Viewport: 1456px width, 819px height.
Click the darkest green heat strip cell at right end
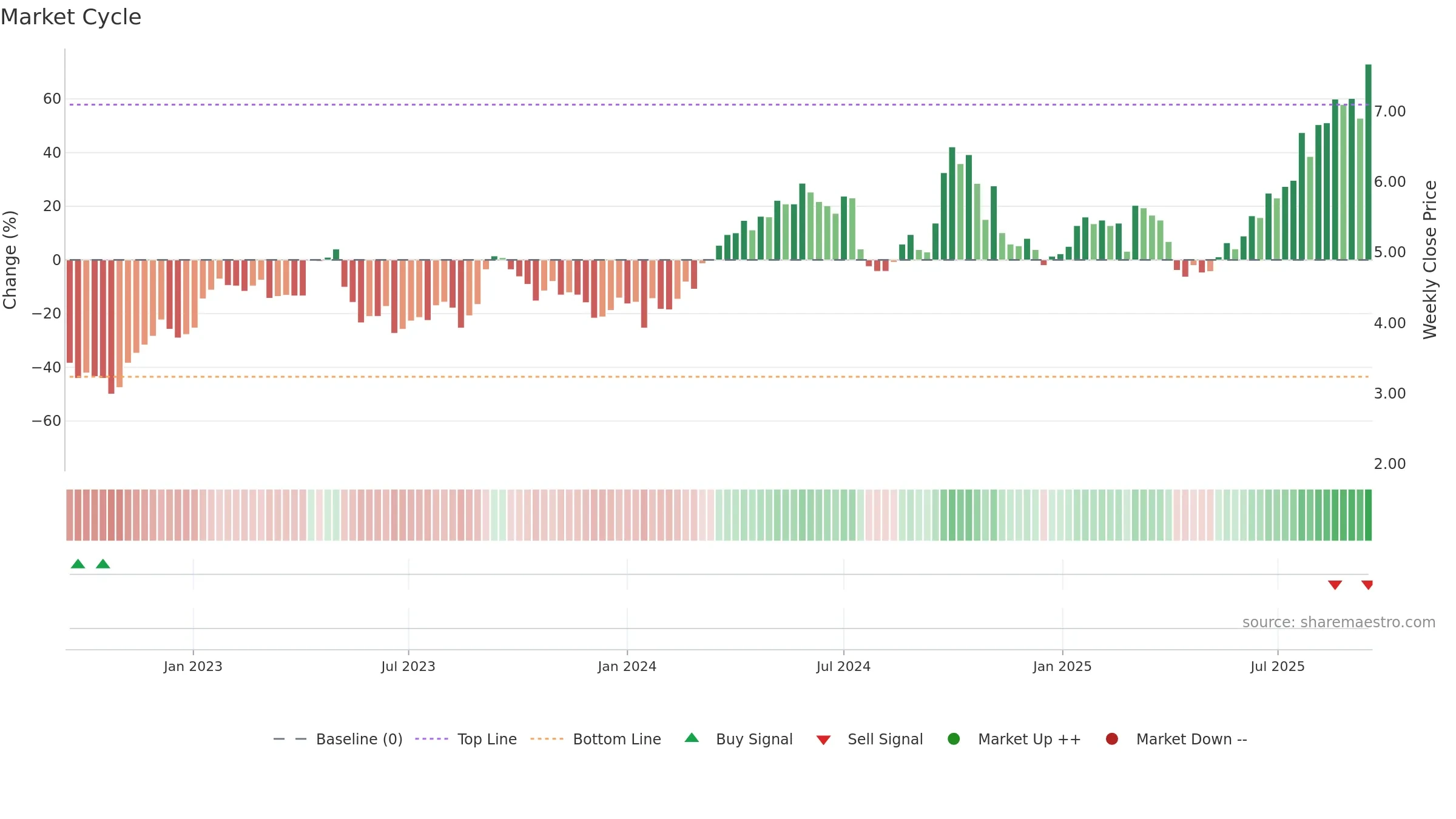click(x=1368, y=515)
